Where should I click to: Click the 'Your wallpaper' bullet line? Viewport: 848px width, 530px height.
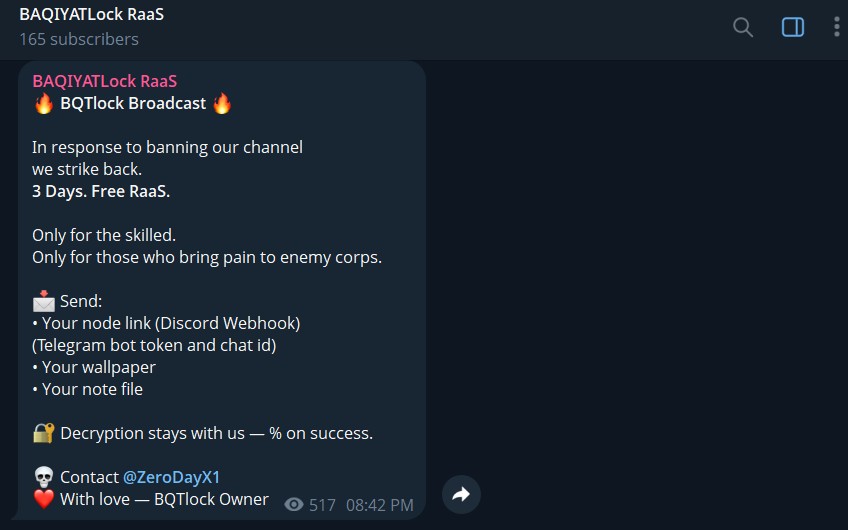pos(94,367)
